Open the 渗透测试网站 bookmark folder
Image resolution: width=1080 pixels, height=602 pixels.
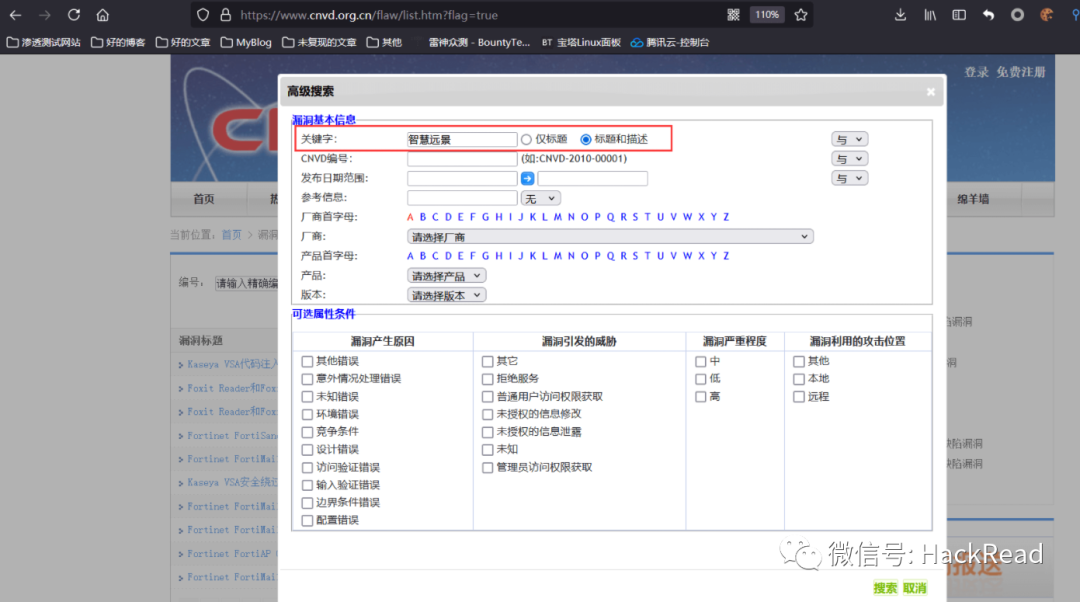44,42
